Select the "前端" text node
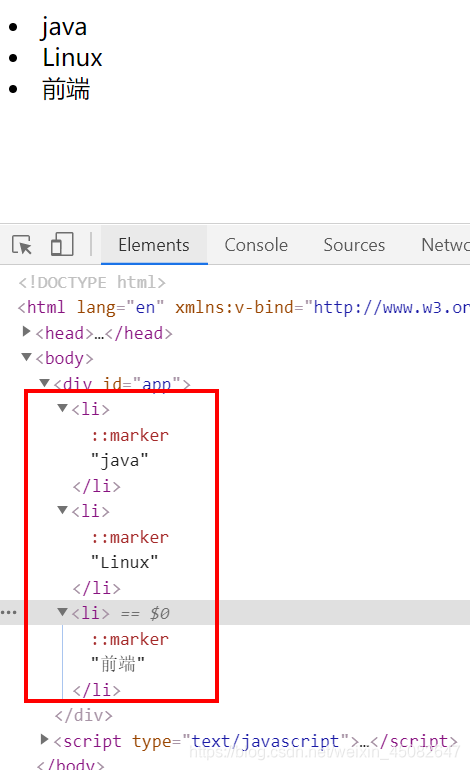This screenshot has height=770, width=470. point(118,664)
